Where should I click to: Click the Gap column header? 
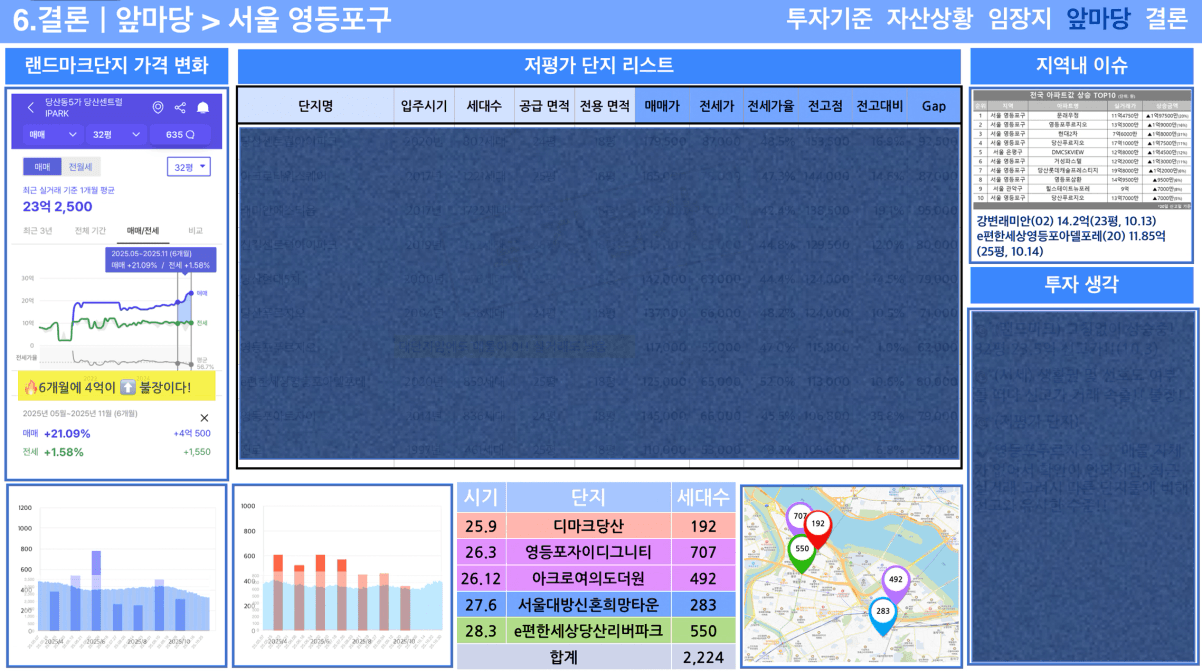click(934, 106)
